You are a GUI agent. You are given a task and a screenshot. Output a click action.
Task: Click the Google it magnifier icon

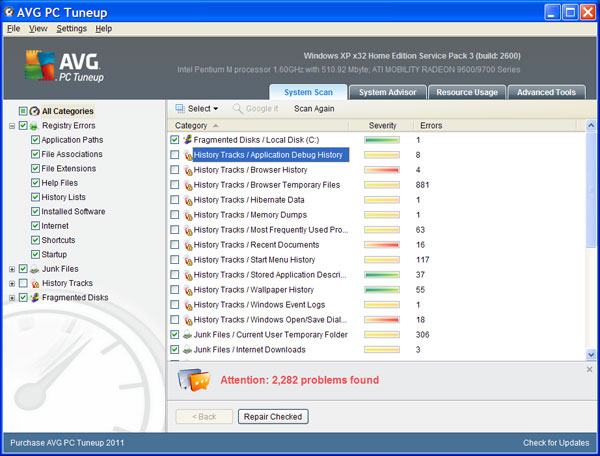(238, 109)
